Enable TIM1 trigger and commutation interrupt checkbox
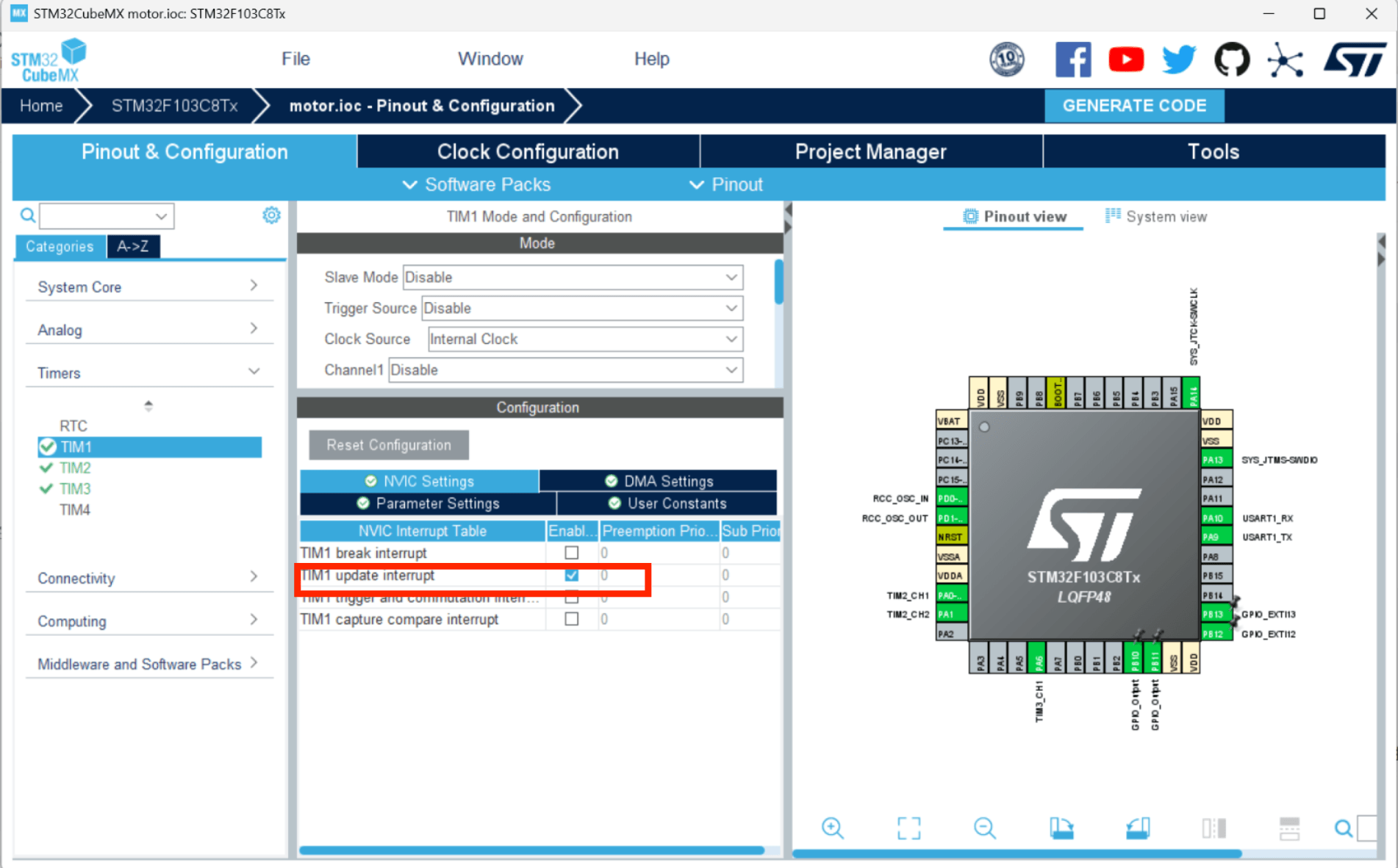The height and width of the screenshot is (868, 1398). coord(571,597)
